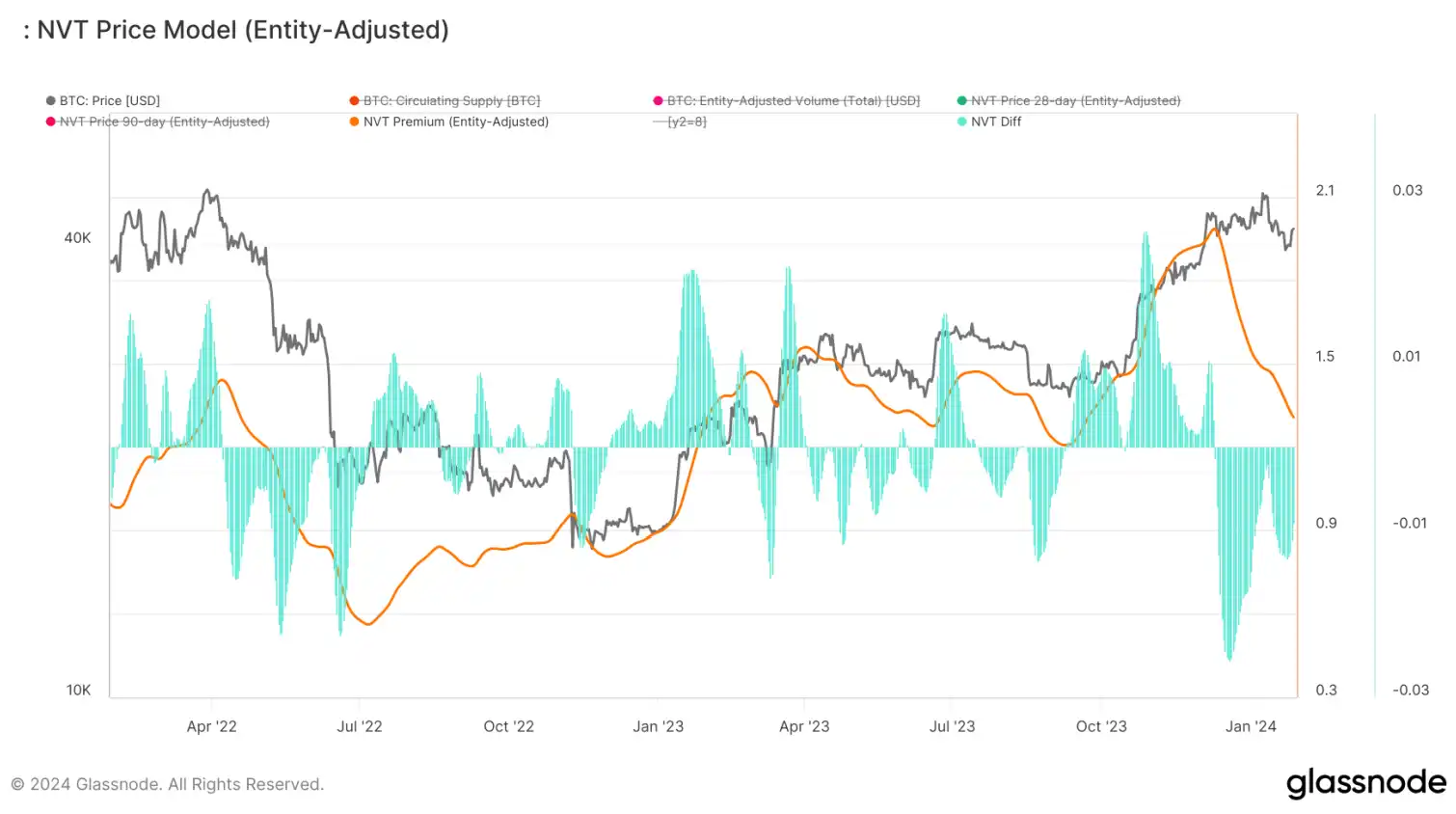Hide NVT Premium (Entity-Adjusted) line
The width and height of the screenshot is (1456, 814).
pyautogui.click(x=455, y=122)
